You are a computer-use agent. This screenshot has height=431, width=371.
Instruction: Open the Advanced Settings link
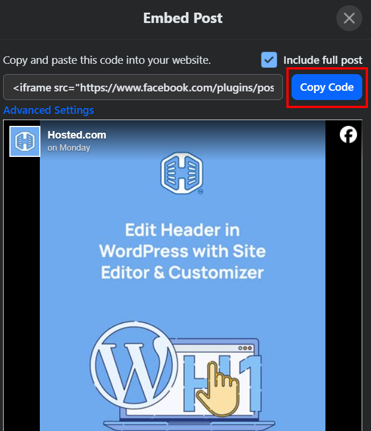point(49,110)
